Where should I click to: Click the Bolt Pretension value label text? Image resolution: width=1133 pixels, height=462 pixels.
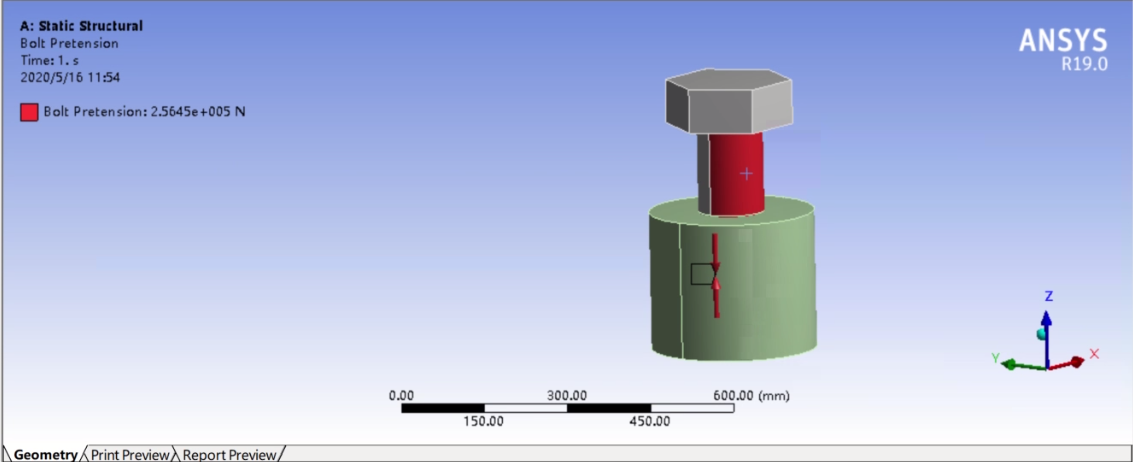pos(145,112)
